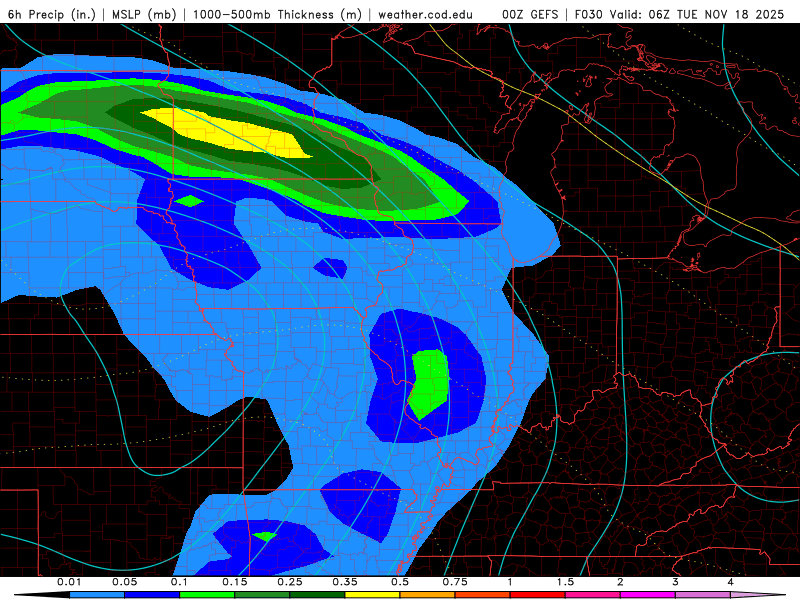The height and width of the screenshot is (600, 800).
Task: Click the bright green 0.1–0.15 legend swatch
Action: pyautogui.click(x=207, y=595)
